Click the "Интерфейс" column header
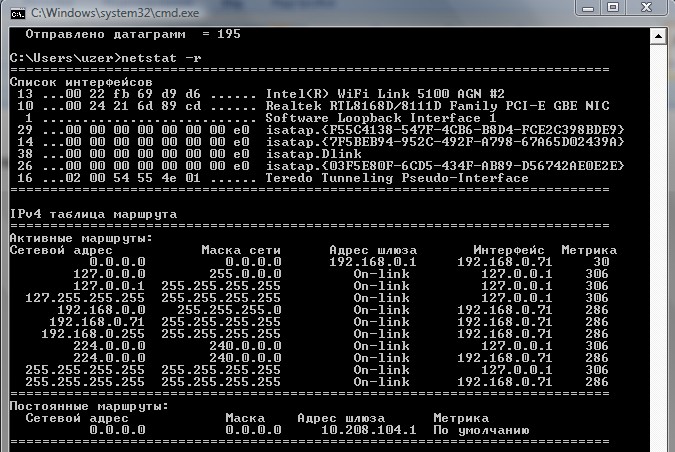 (509, 250)
